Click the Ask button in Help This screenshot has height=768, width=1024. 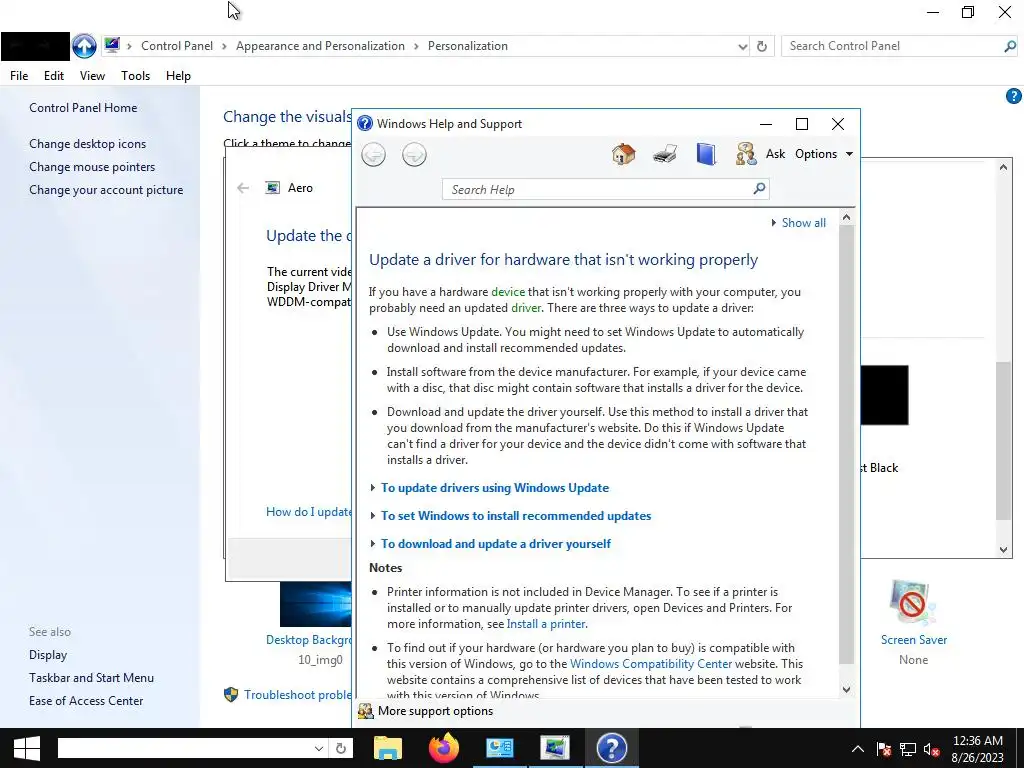(x=775, y=154)
